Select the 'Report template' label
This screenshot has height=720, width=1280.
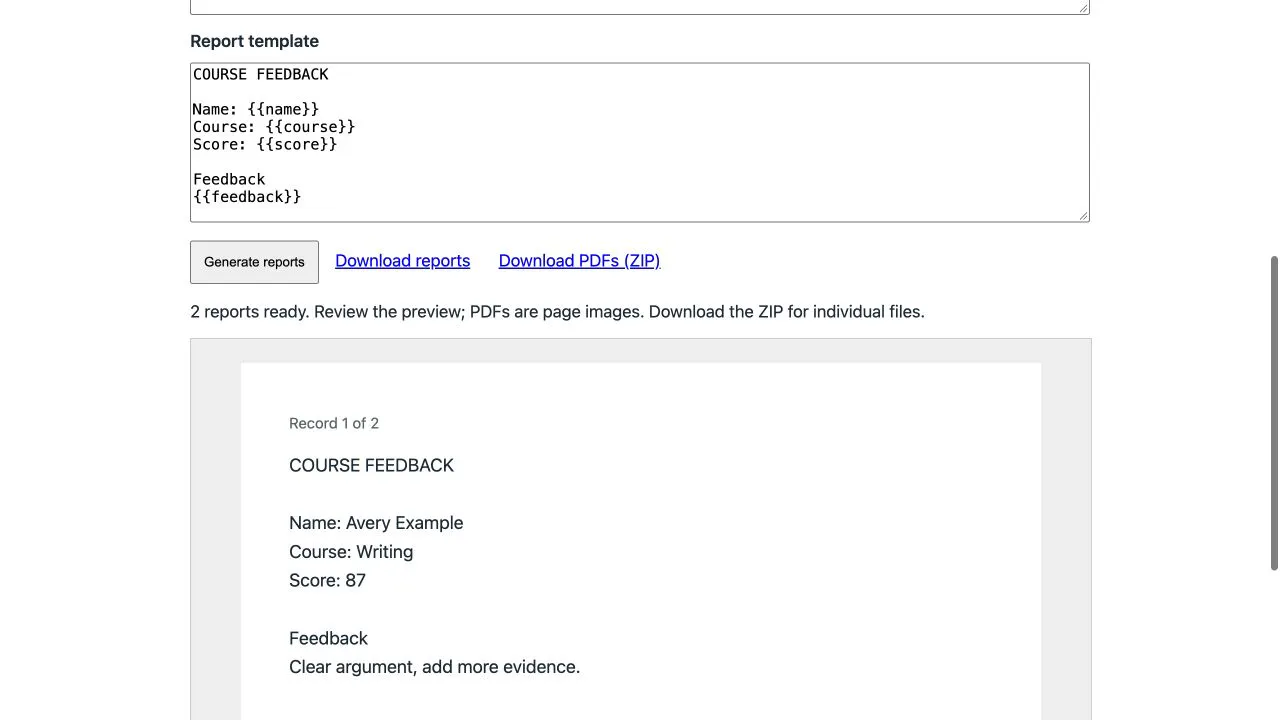click(254, 41)
